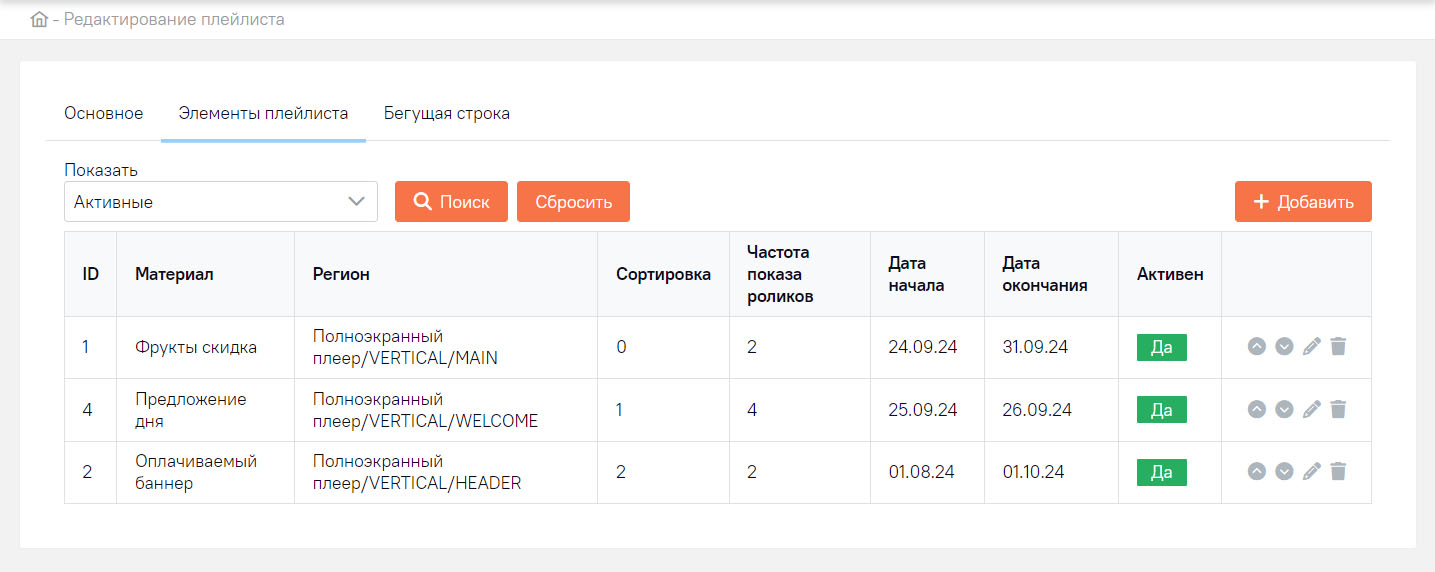Delete the 'Фрукты скидка' row
1435x572 pixels.
pos(1339,347)
